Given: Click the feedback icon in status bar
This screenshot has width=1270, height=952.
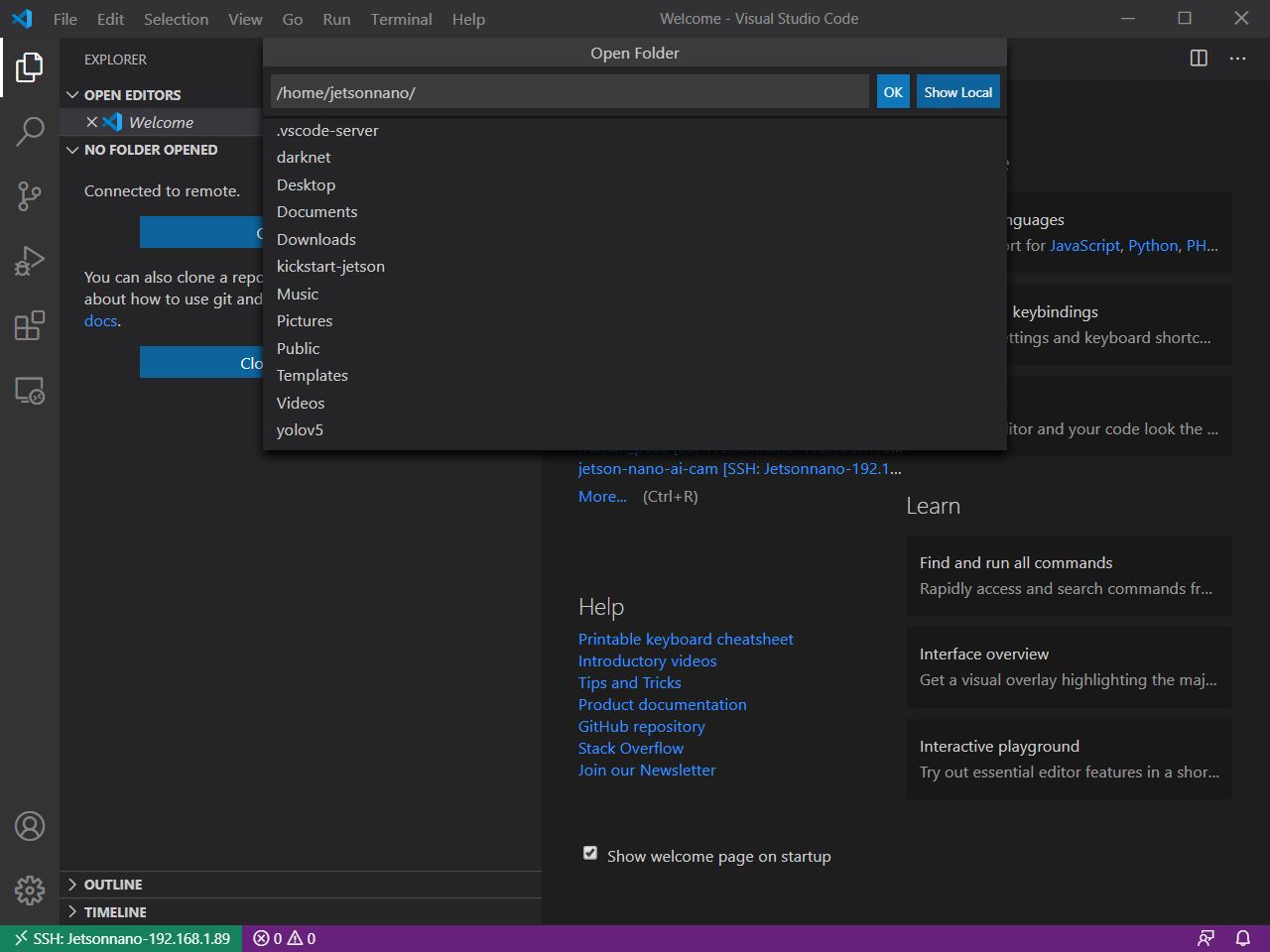Looking at the screenshot, I should 1206,938.
